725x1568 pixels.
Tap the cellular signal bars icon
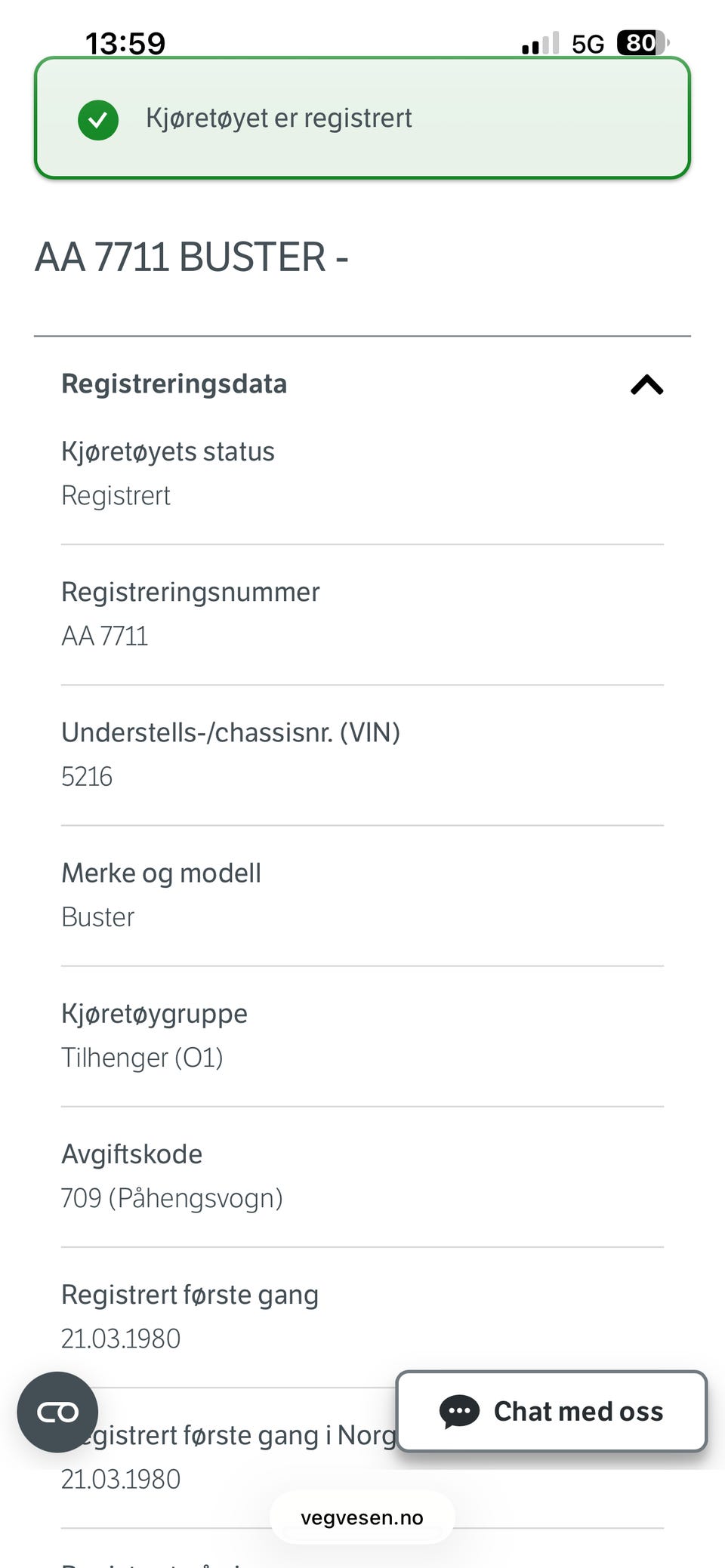click(x=541, y=44)
